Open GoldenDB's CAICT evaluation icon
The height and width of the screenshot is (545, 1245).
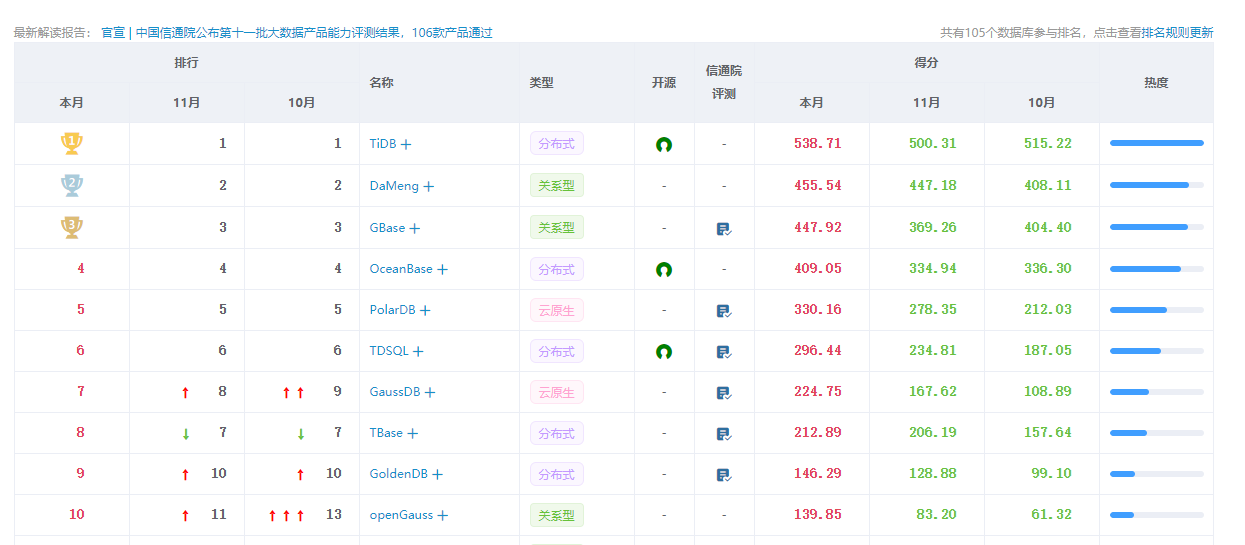click(724, 475)
